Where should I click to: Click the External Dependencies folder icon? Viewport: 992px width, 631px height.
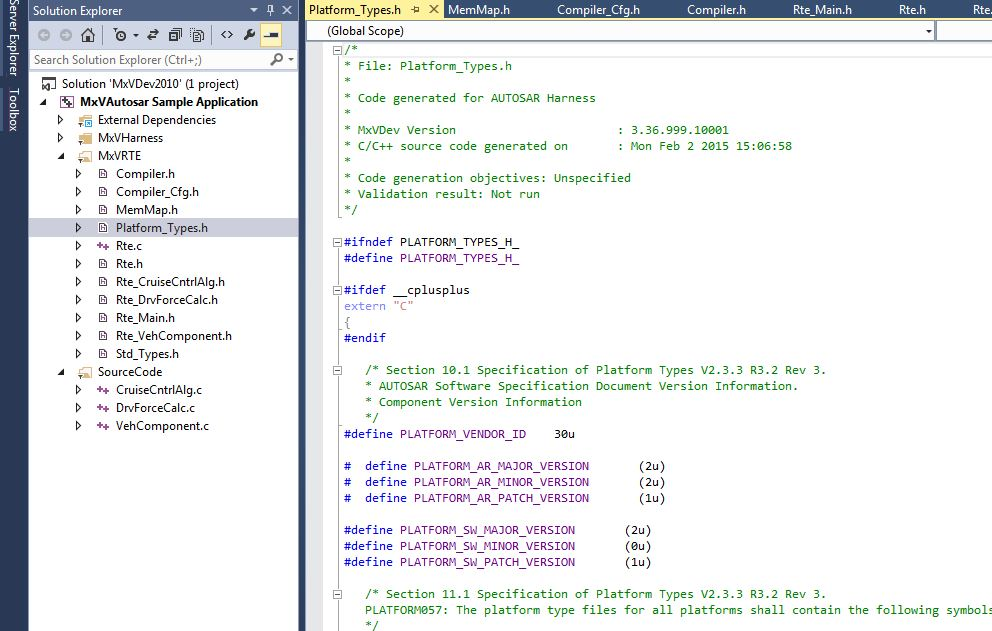point(85,120)
